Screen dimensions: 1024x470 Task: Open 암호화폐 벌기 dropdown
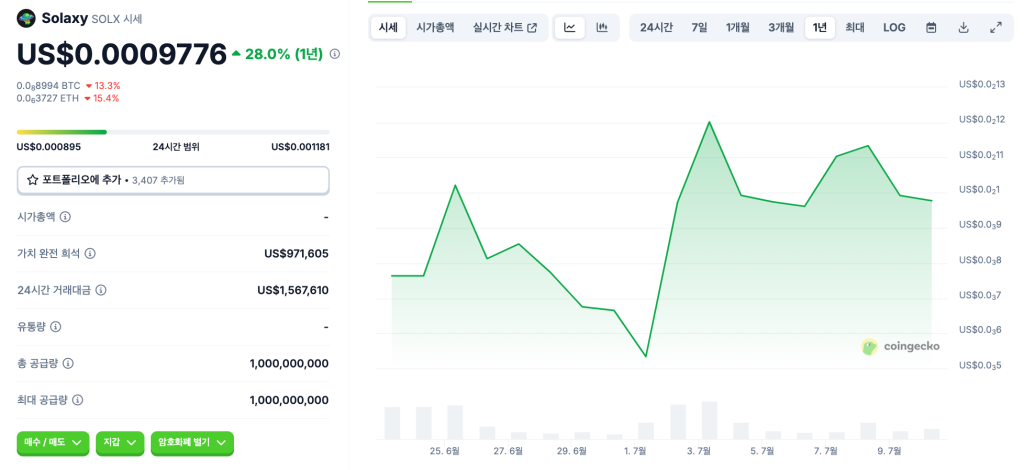192,443
